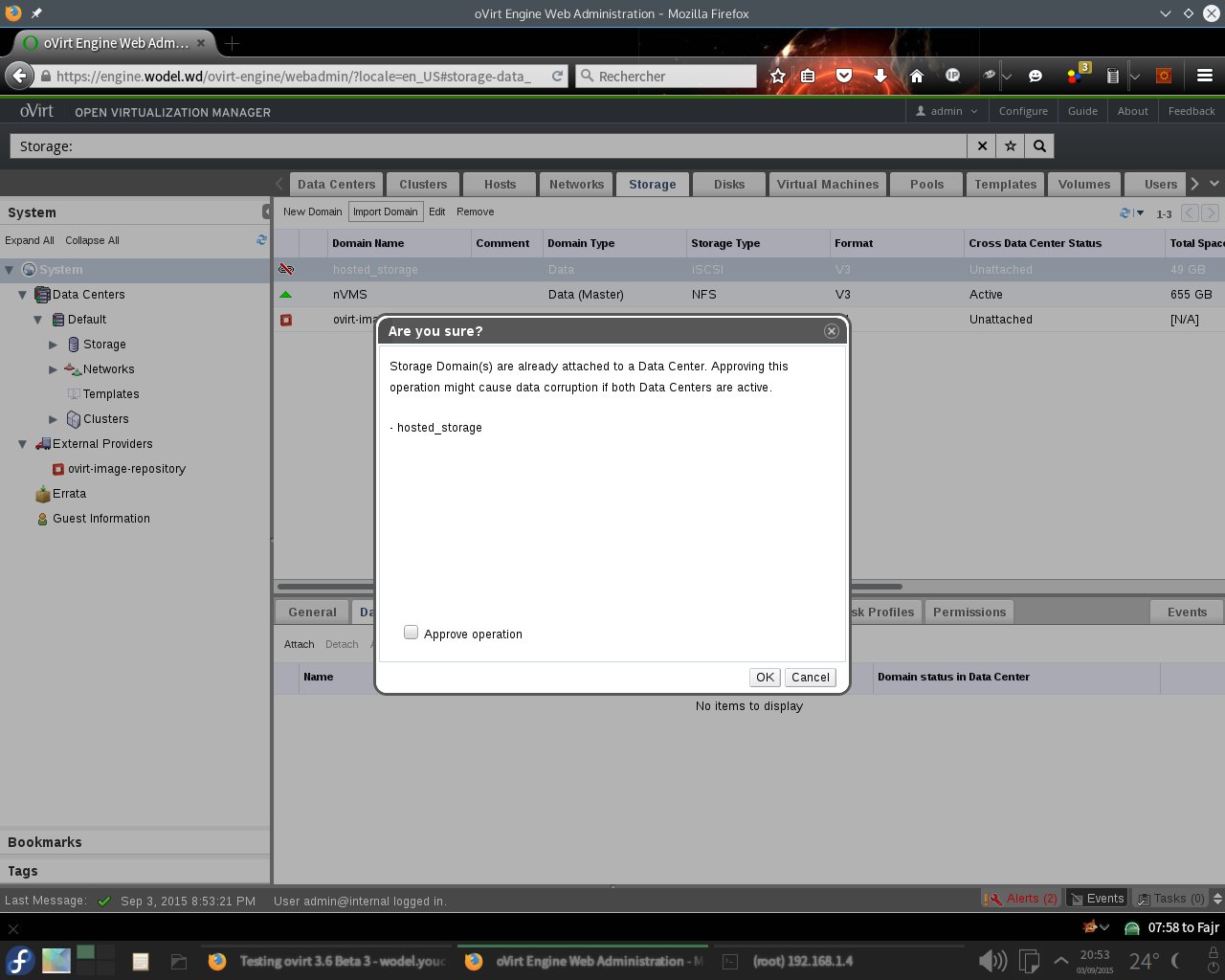Open the Firefox hamburger menu
The image size is (1225, 980).
point(1204,76)
